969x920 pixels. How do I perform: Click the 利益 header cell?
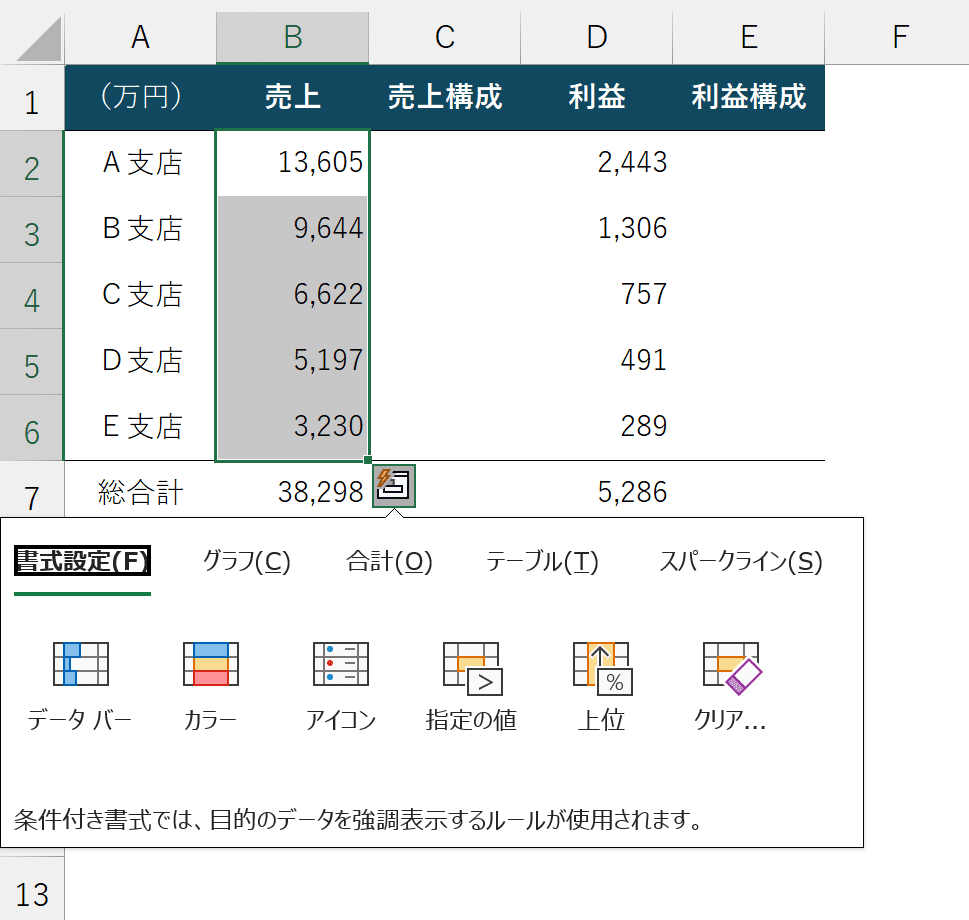click(x=596, y=98)
